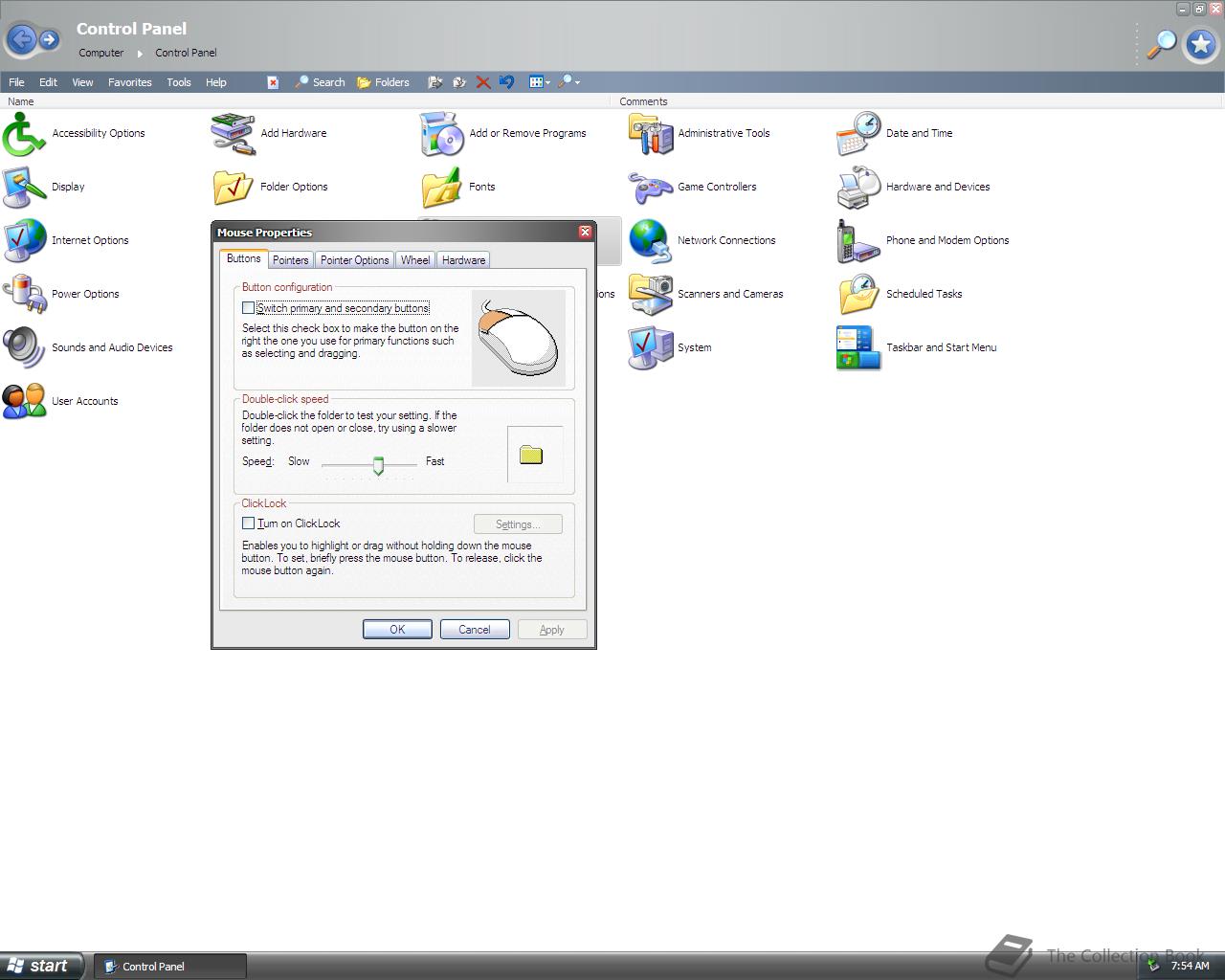This screenshot has height=980, width=1225.
Task: Open Taskbar and Start Menu settings
Action: [917, 348]
